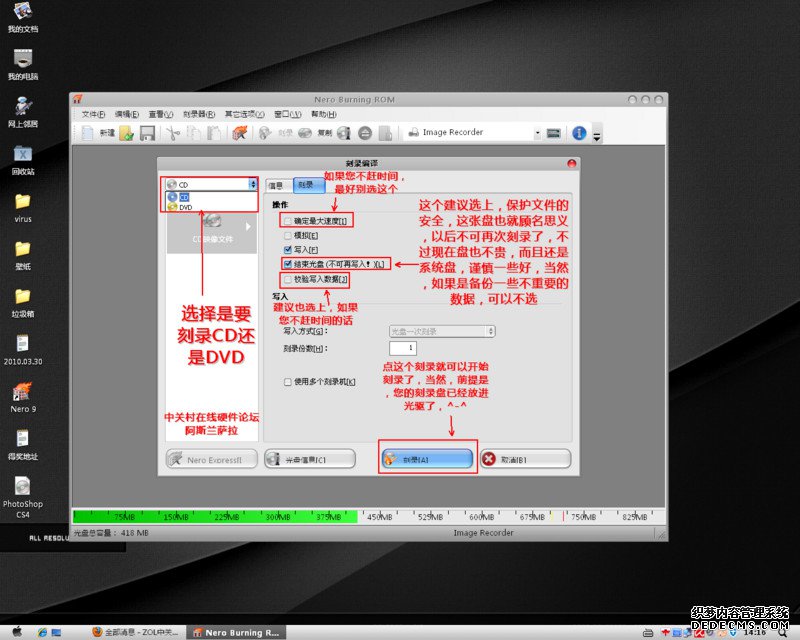Screen dimensions: 800x640
Task: Click the Copy disc toolbar icon
Action: coord(305,133)
